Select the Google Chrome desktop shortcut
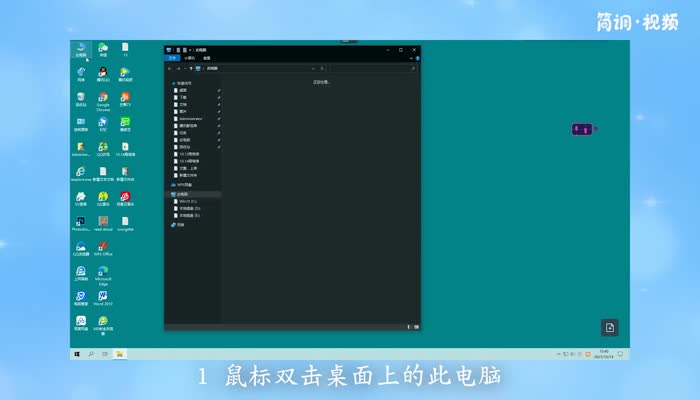 (103, 101)
